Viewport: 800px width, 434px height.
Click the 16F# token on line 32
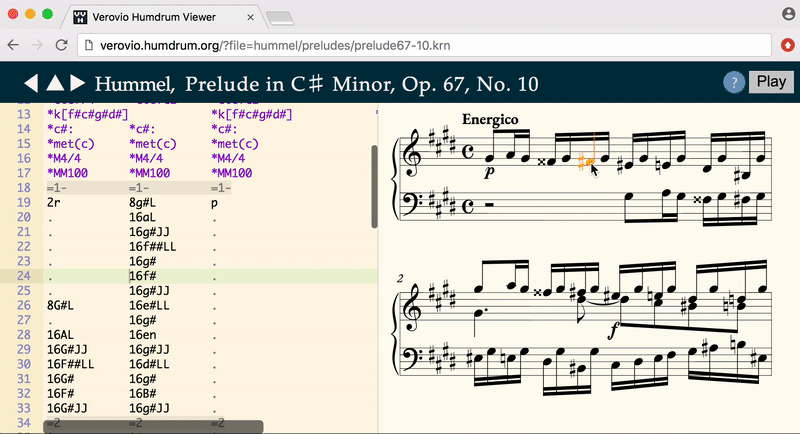tap(60, 394)
